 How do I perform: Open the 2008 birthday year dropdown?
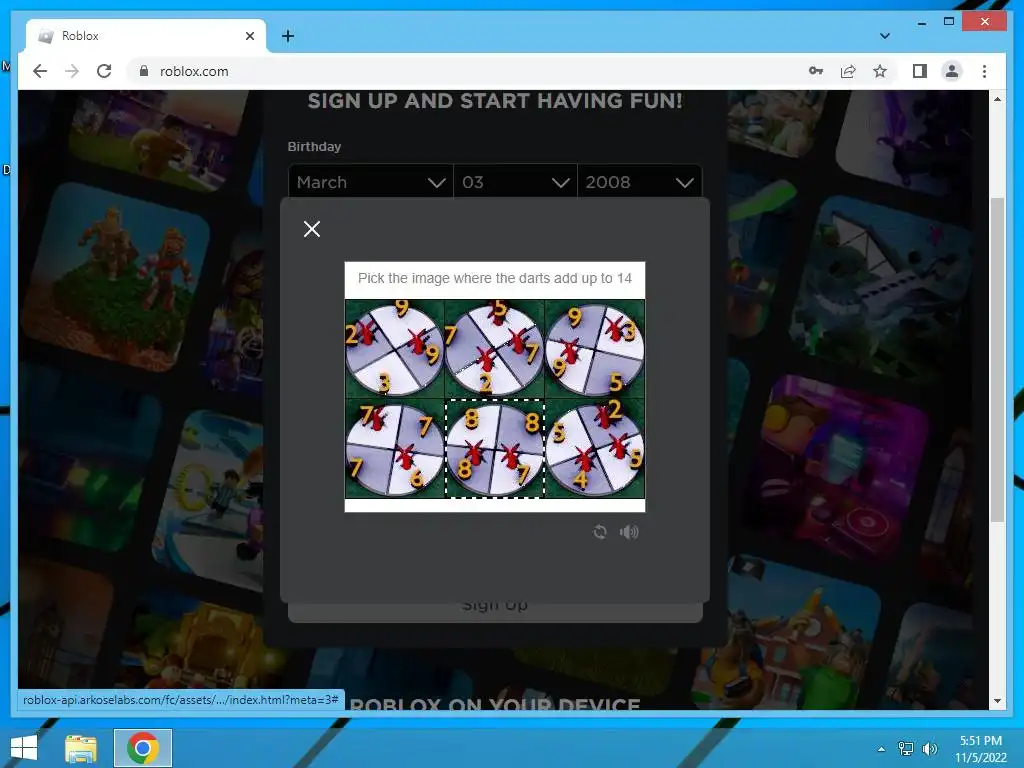[x=639, y=182]
